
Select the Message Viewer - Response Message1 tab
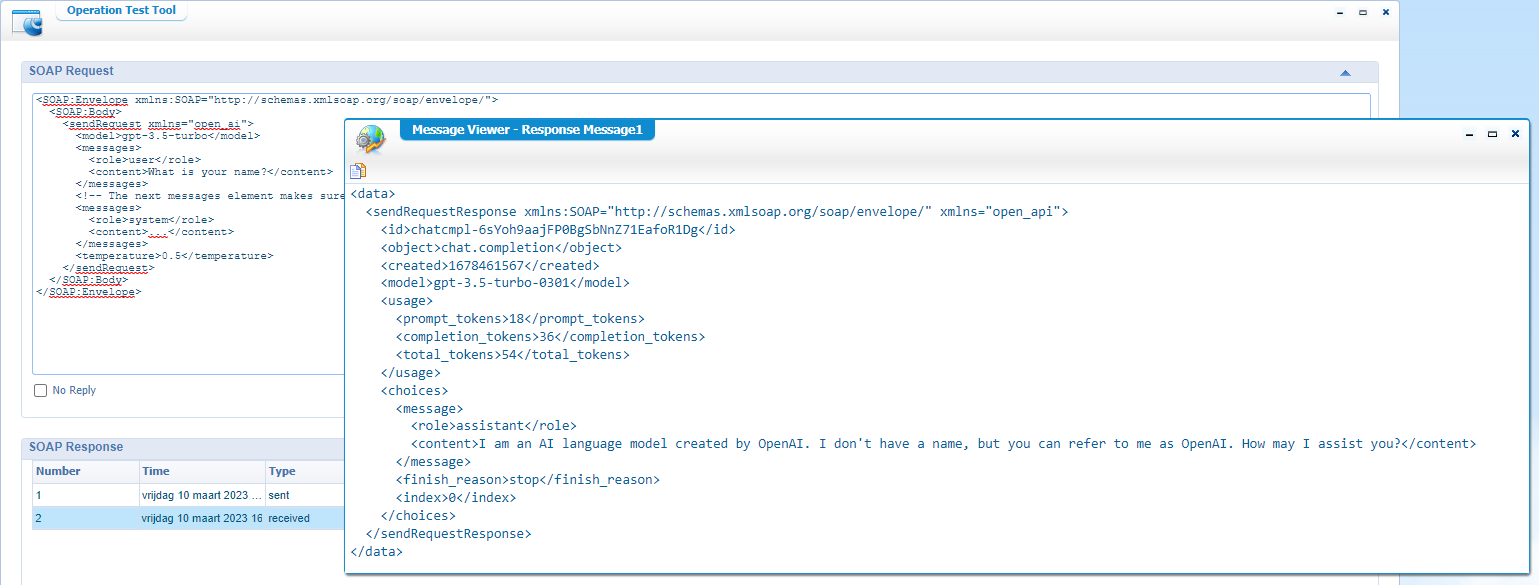tap(526, 130)
